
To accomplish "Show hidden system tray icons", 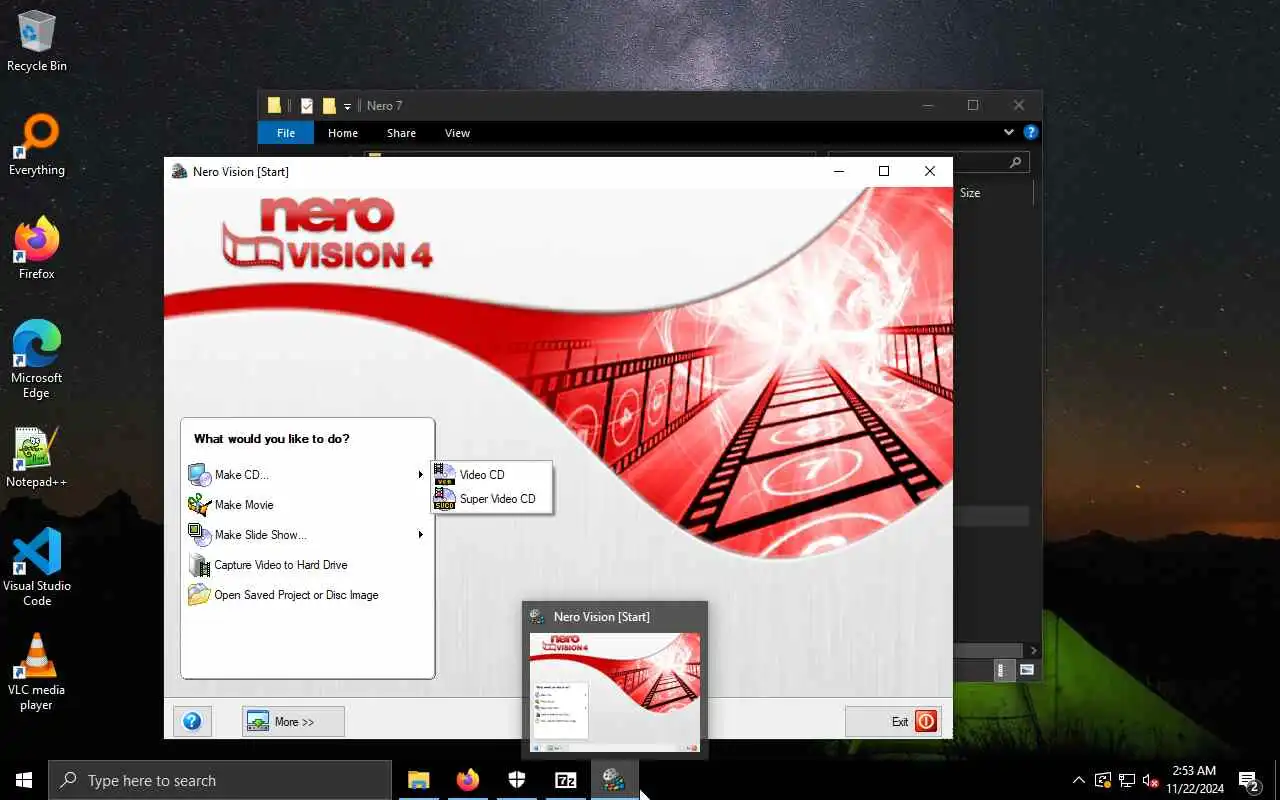I will click(1078, 780).
